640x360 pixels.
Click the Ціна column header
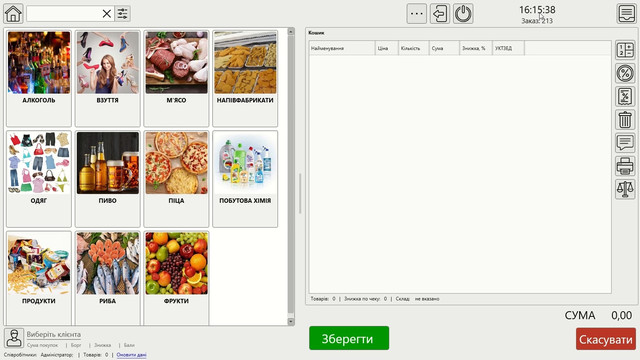tap(387, 48)
